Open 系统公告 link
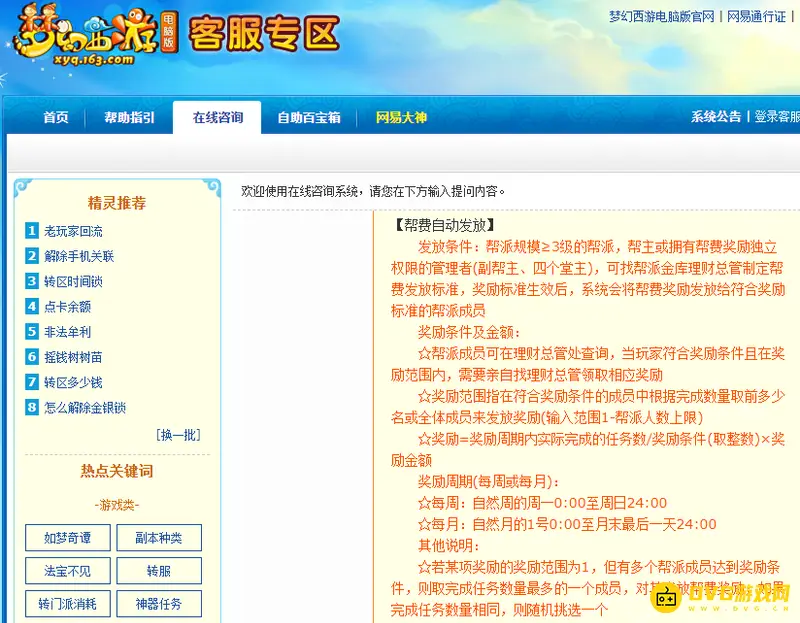Screen dimensions: 800x623 716,116
